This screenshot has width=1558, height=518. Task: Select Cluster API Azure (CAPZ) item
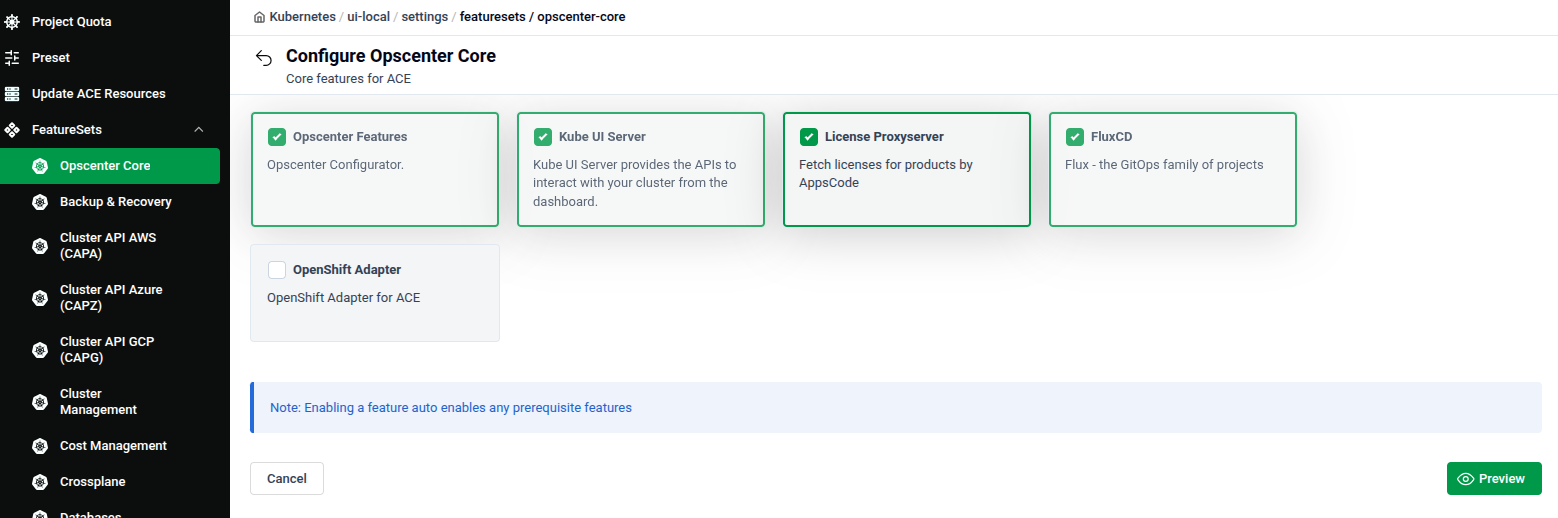pos(110,297)
